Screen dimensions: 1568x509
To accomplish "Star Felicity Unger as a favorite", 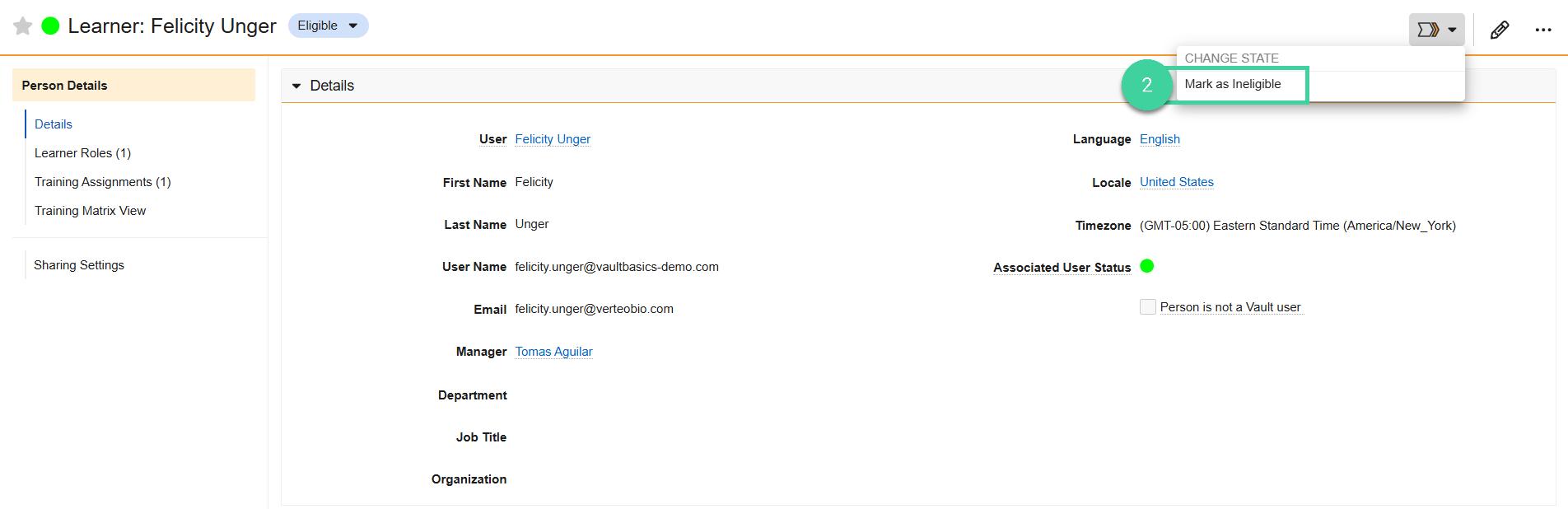I will coord(23,26).
